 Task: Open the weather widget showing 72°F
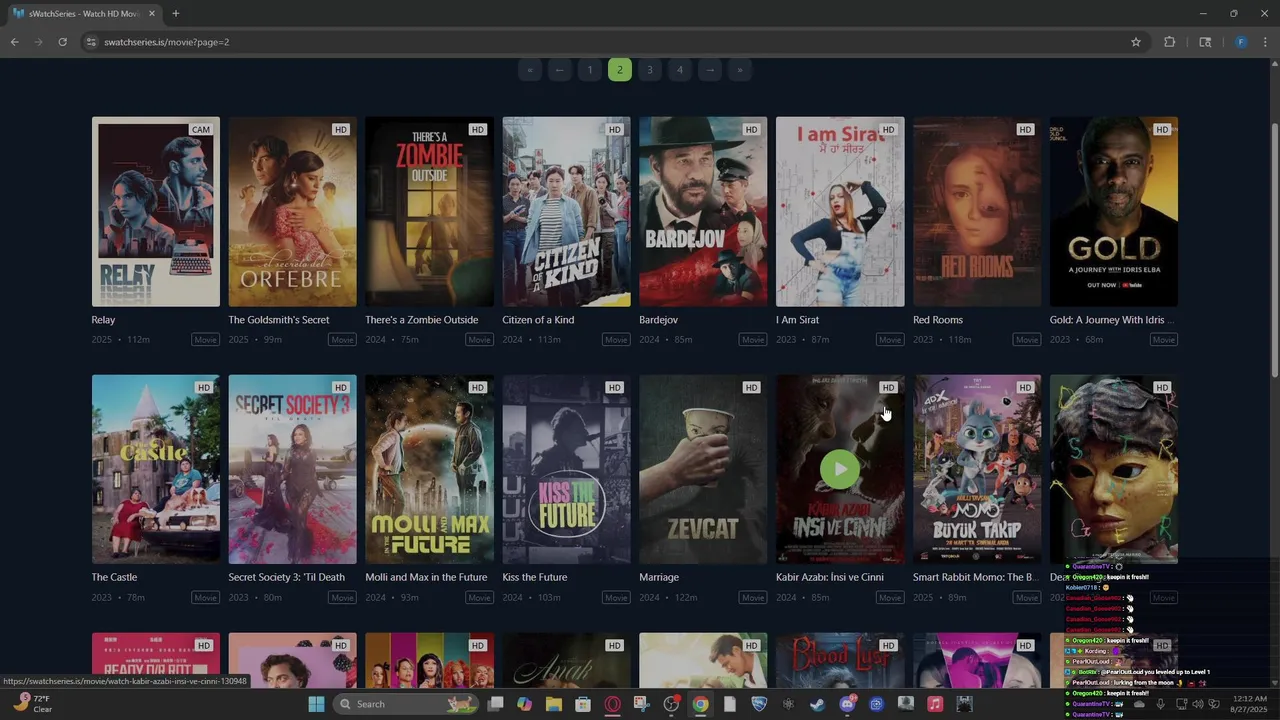32,703
